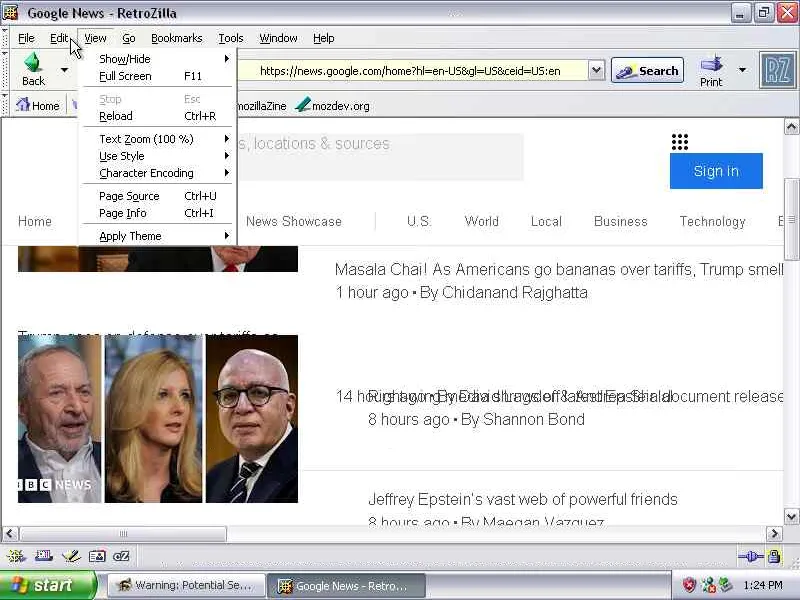Click the BBC News three-person thumbnail

[158, 419]
